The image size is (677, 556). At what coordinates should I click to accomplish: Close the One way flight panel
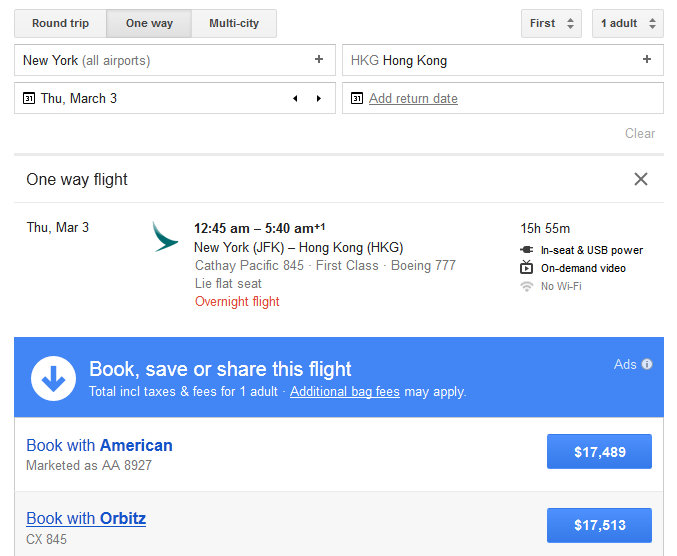point(641,179)
